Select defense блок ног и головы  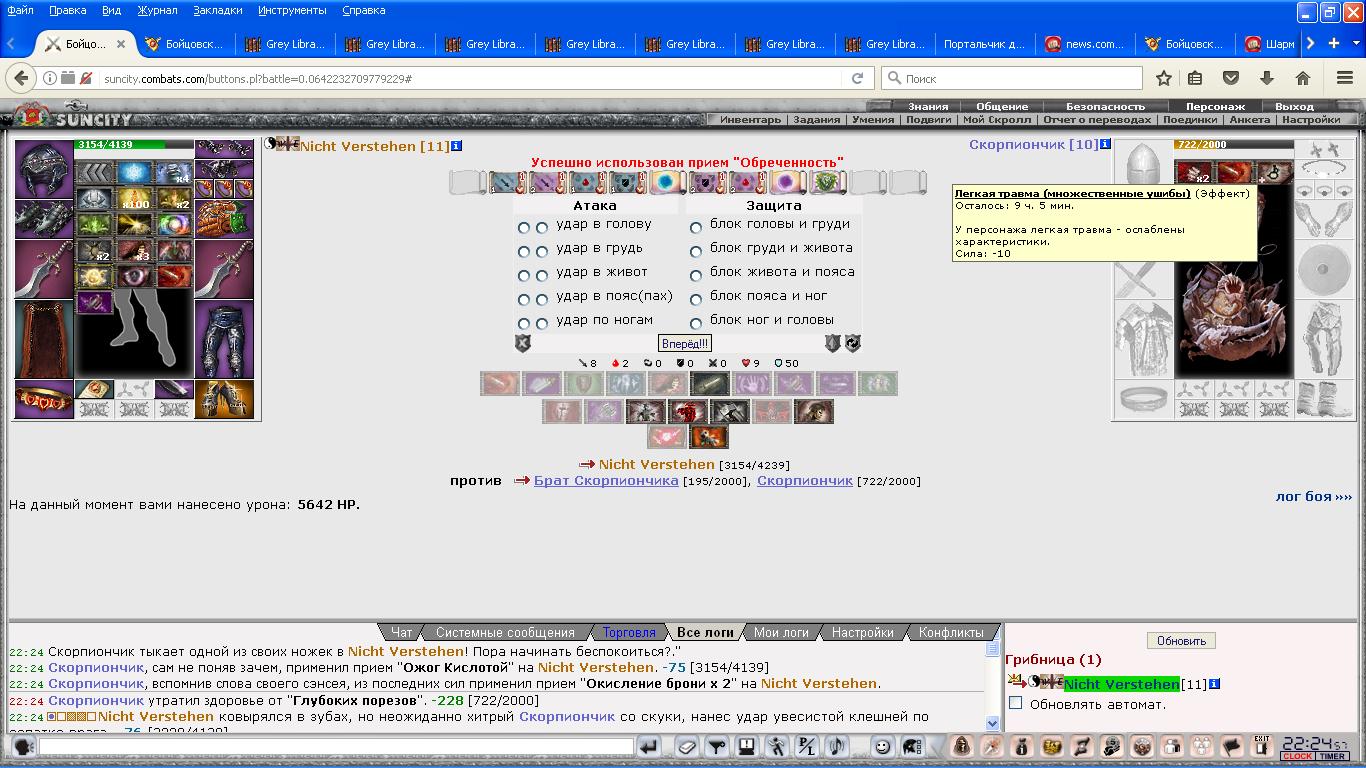click(x=696, y=324)
